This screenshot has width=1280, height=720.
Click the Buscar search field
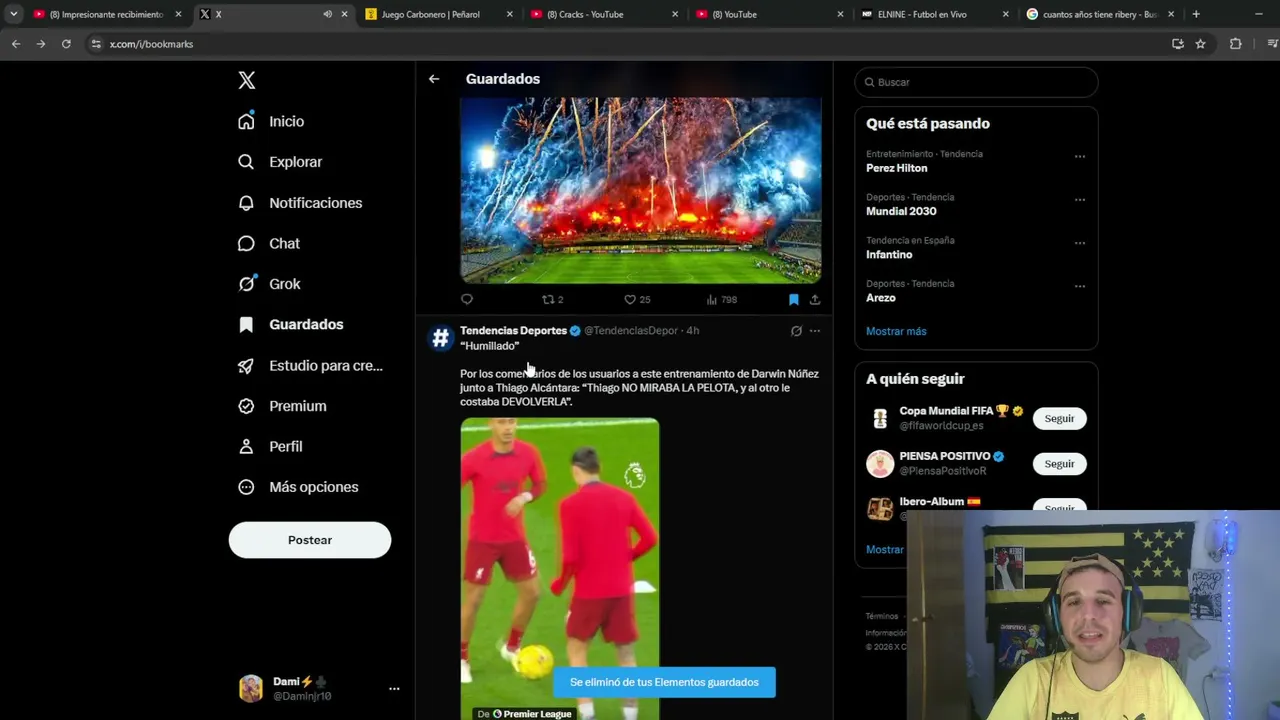point(976,82)
